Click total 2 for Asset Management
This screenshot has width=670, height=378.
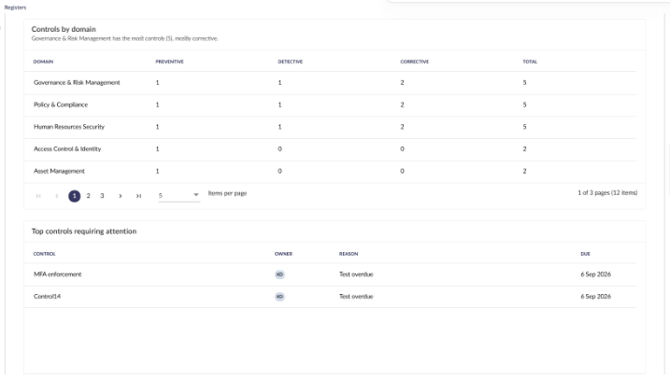524,171
